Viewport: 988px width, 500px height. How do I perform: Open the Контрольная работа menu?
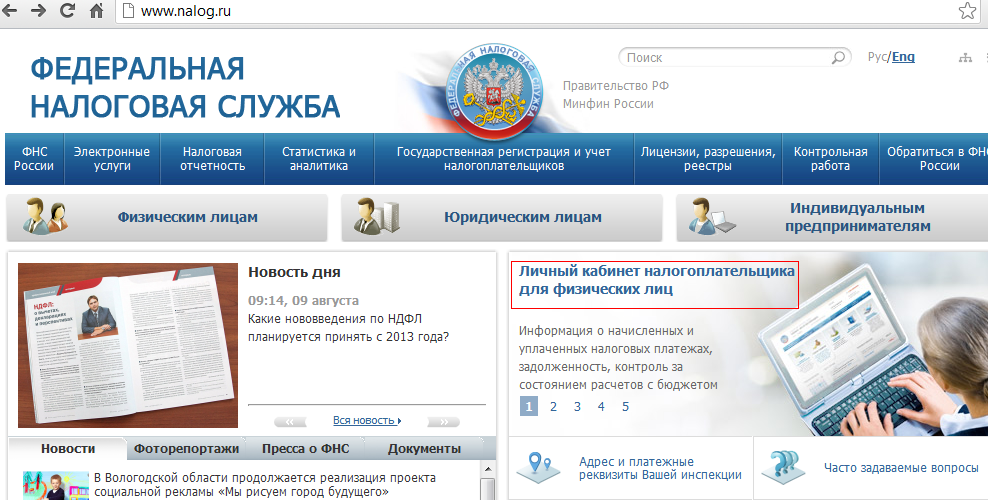830,159
